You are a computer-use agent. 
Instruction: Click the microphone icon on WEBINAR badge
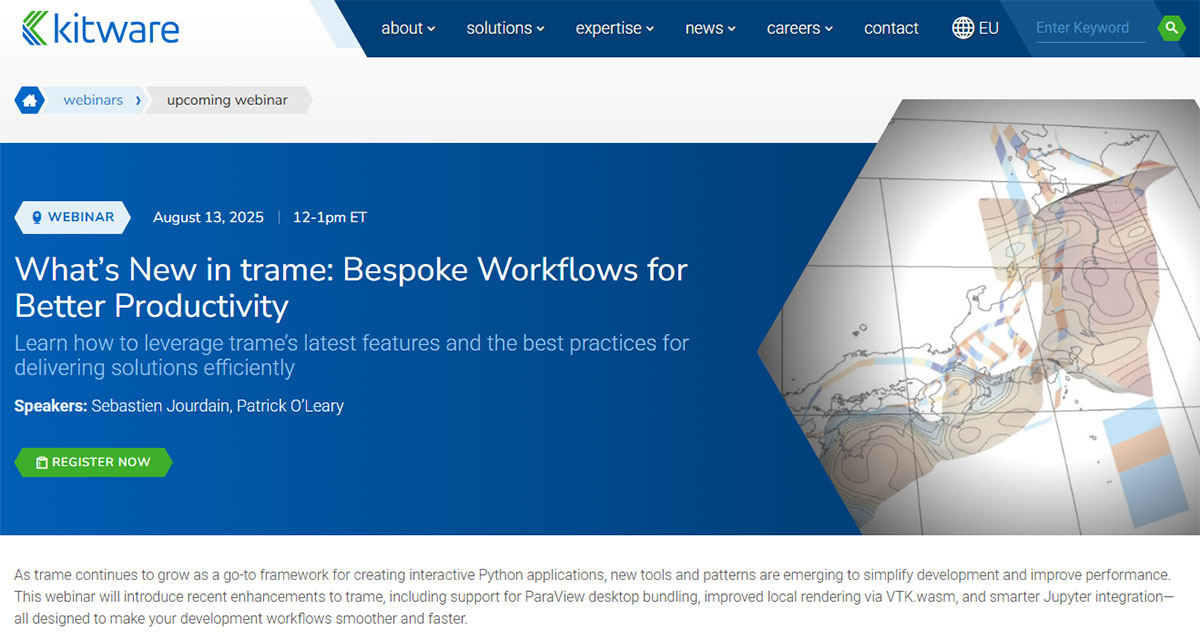coord(37,217)
